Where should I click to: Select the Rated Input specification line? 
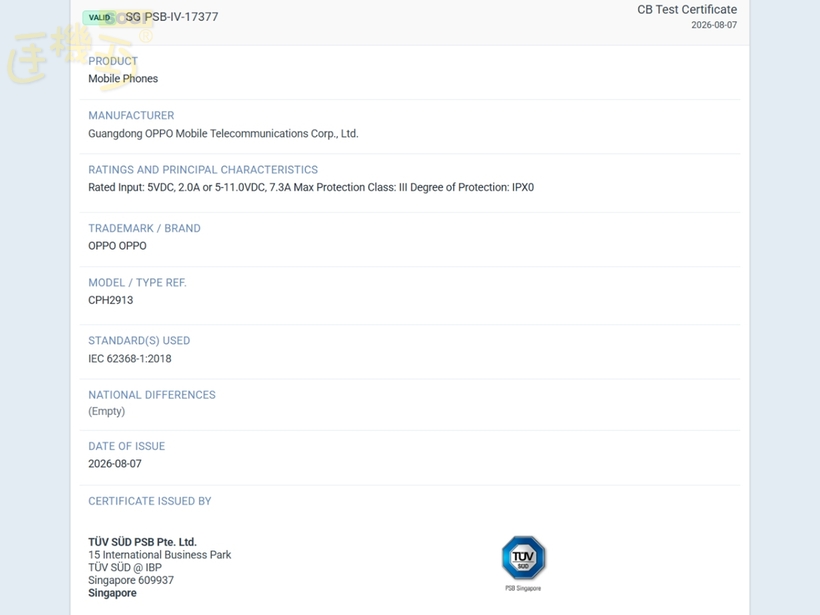click(x=311, y=187)
